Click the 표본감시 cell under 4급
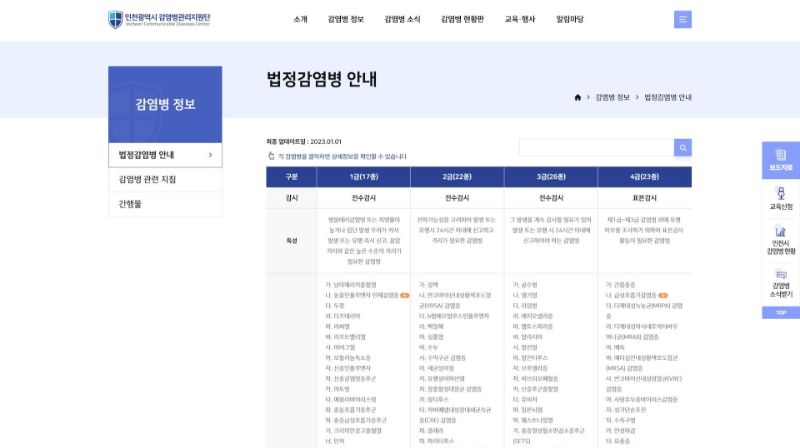The height and width of the screenshot is (448, 800). [645, 198]
